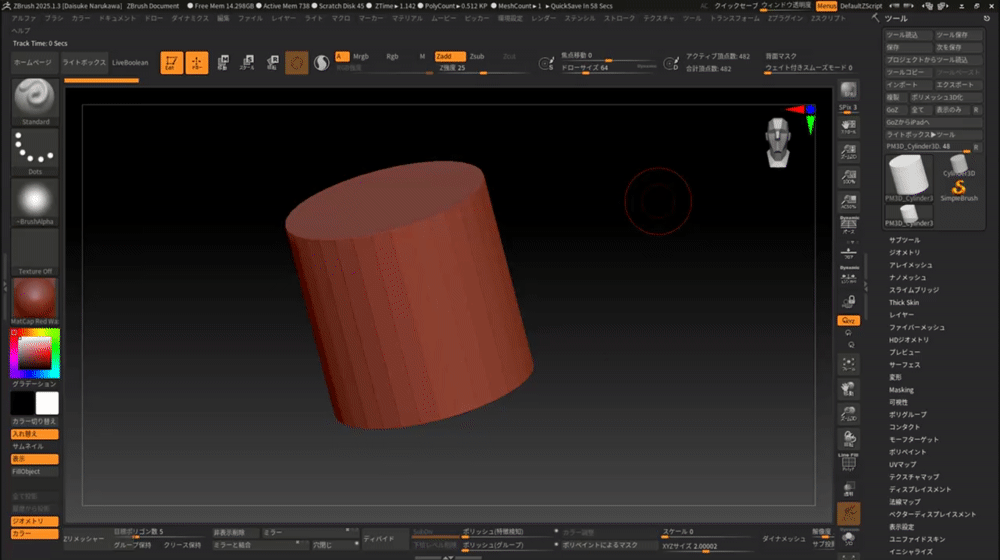The width and height of the screenshot is (1000, 560).
Task: Click the Edit mode icon
Action: click(x=171, y=63)
